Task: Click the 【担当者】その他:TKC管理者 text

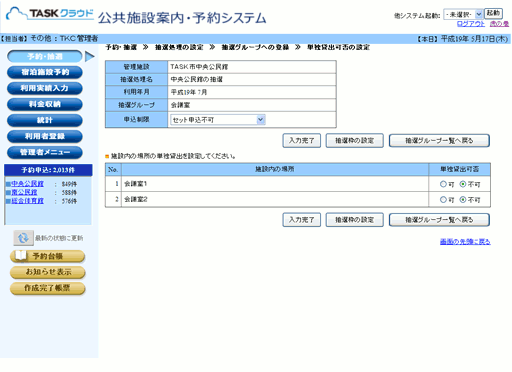Action: pyautogui.click(x=49, y=39)
